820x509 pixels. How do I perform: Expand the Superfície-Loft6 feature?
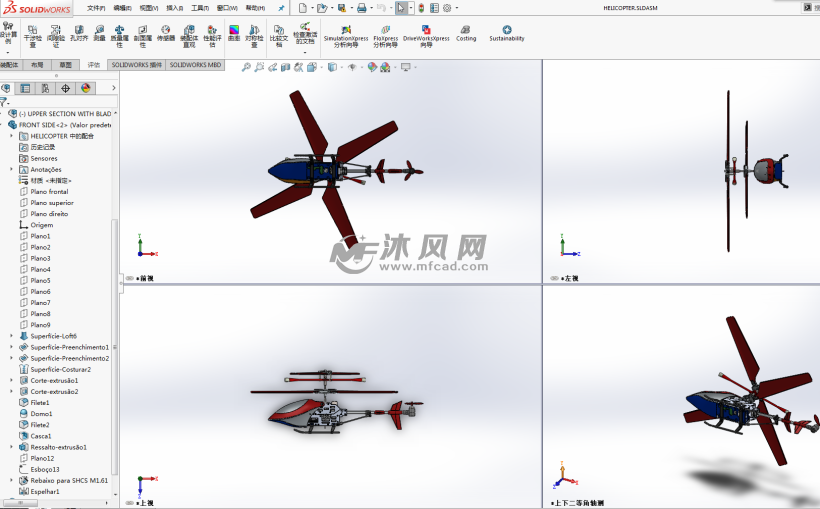(x=12, y=336)
